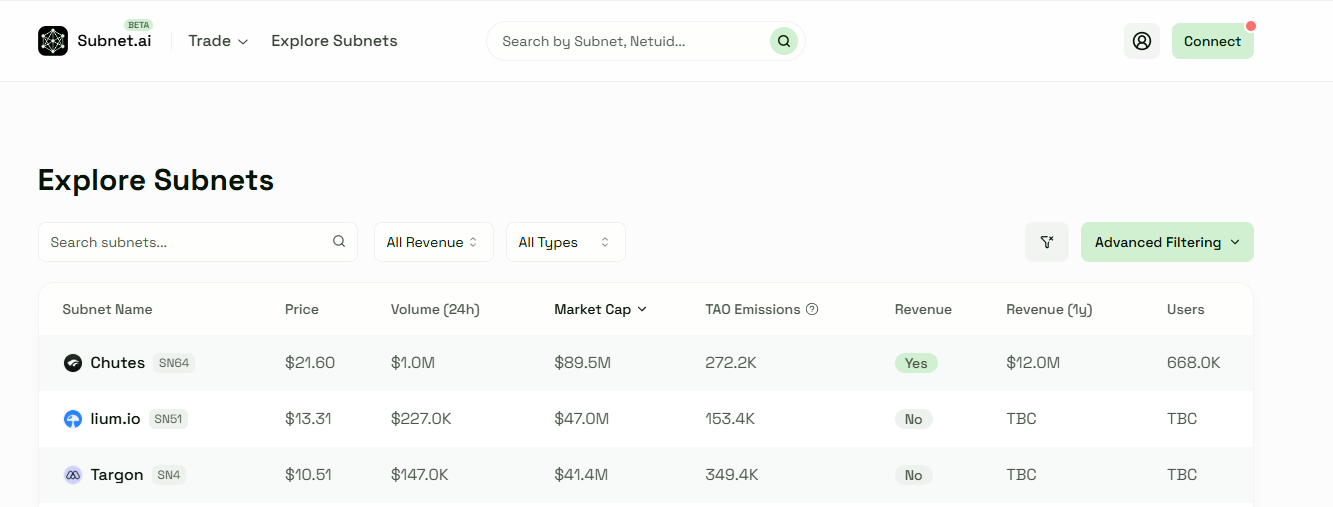The image size is (1333, 507).
Task: Sort by the Volume (24h) column header
Action: click(x=435, y=309)
